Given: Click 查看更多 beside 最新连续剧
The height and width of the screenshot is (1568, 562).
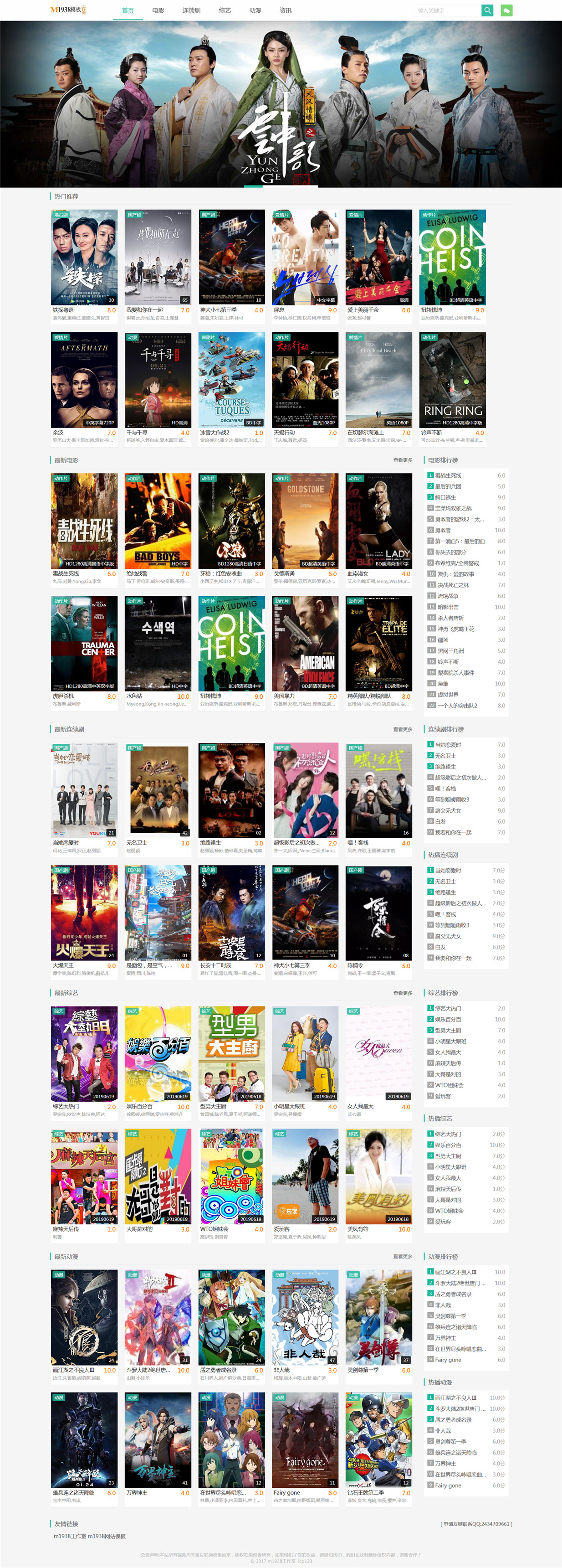Looking at the screenshot, I should pos(403,729).
